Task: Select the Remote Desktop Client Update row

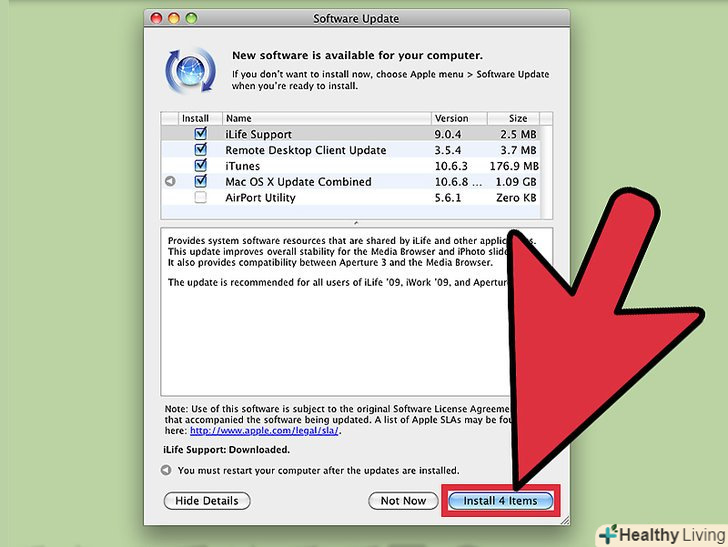Action: pos(351,150)
